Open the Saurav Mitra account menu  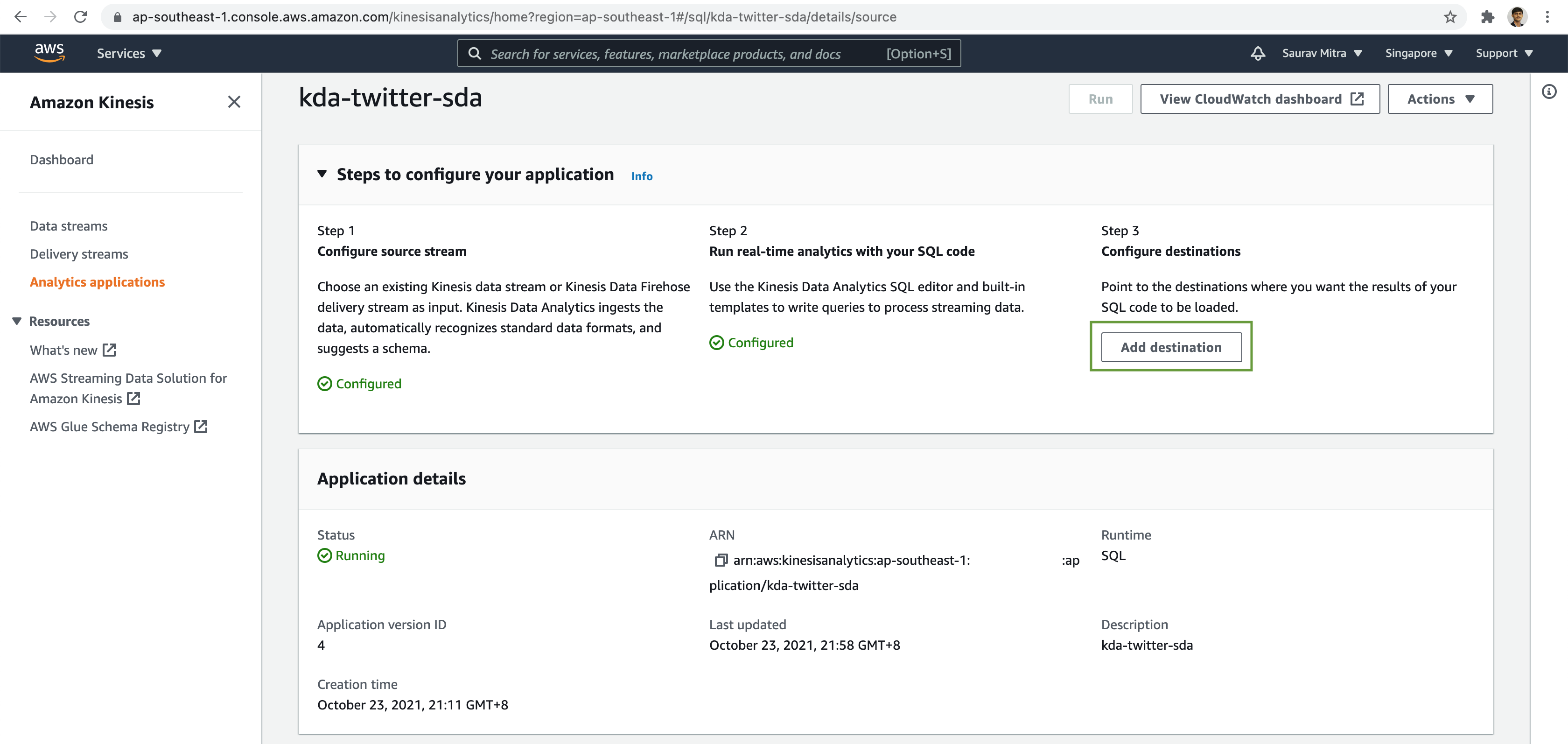point(1322,54)
